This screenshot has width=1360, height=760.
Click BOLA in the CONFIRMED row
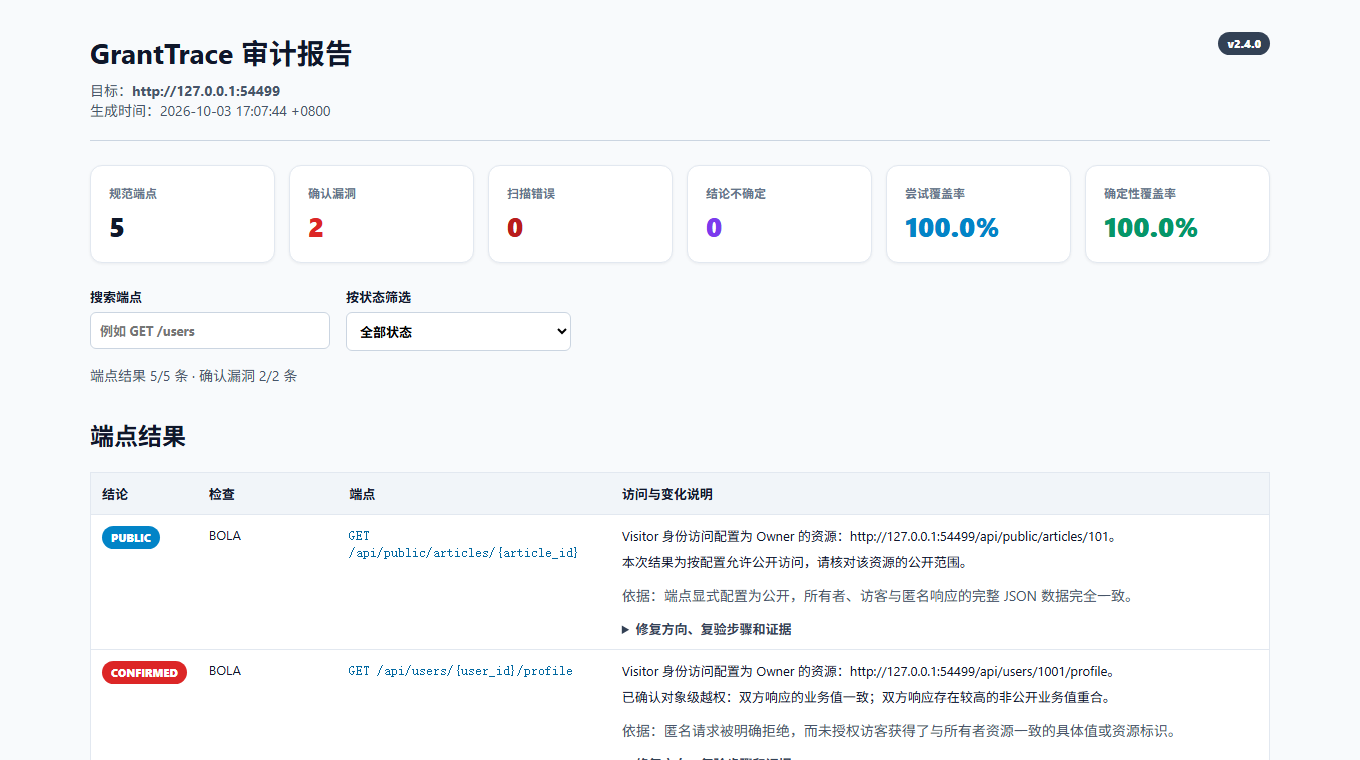click(225, 671)
